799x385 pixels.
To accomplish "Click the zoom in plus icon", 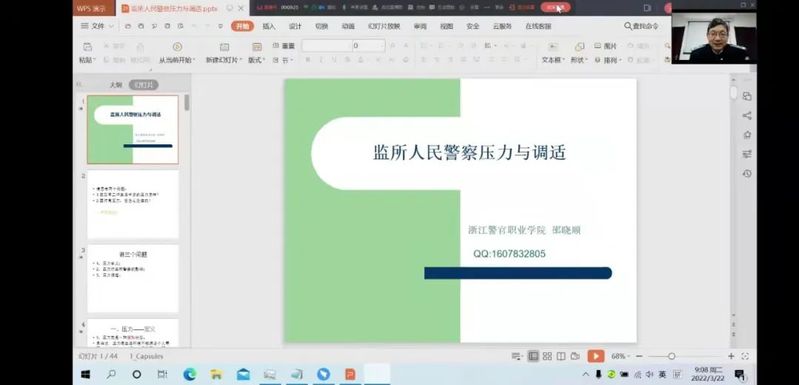I will point(731,356).
